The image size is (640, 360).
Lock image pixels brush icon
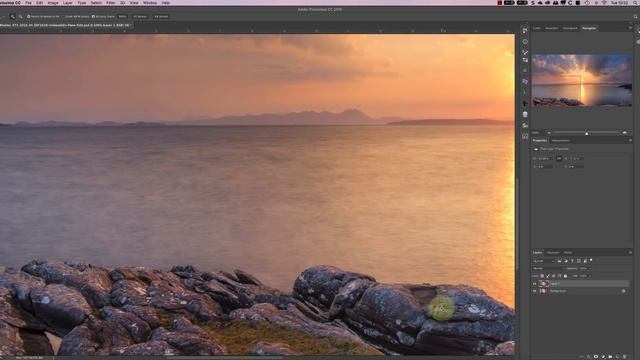click(x=548, y=276)
